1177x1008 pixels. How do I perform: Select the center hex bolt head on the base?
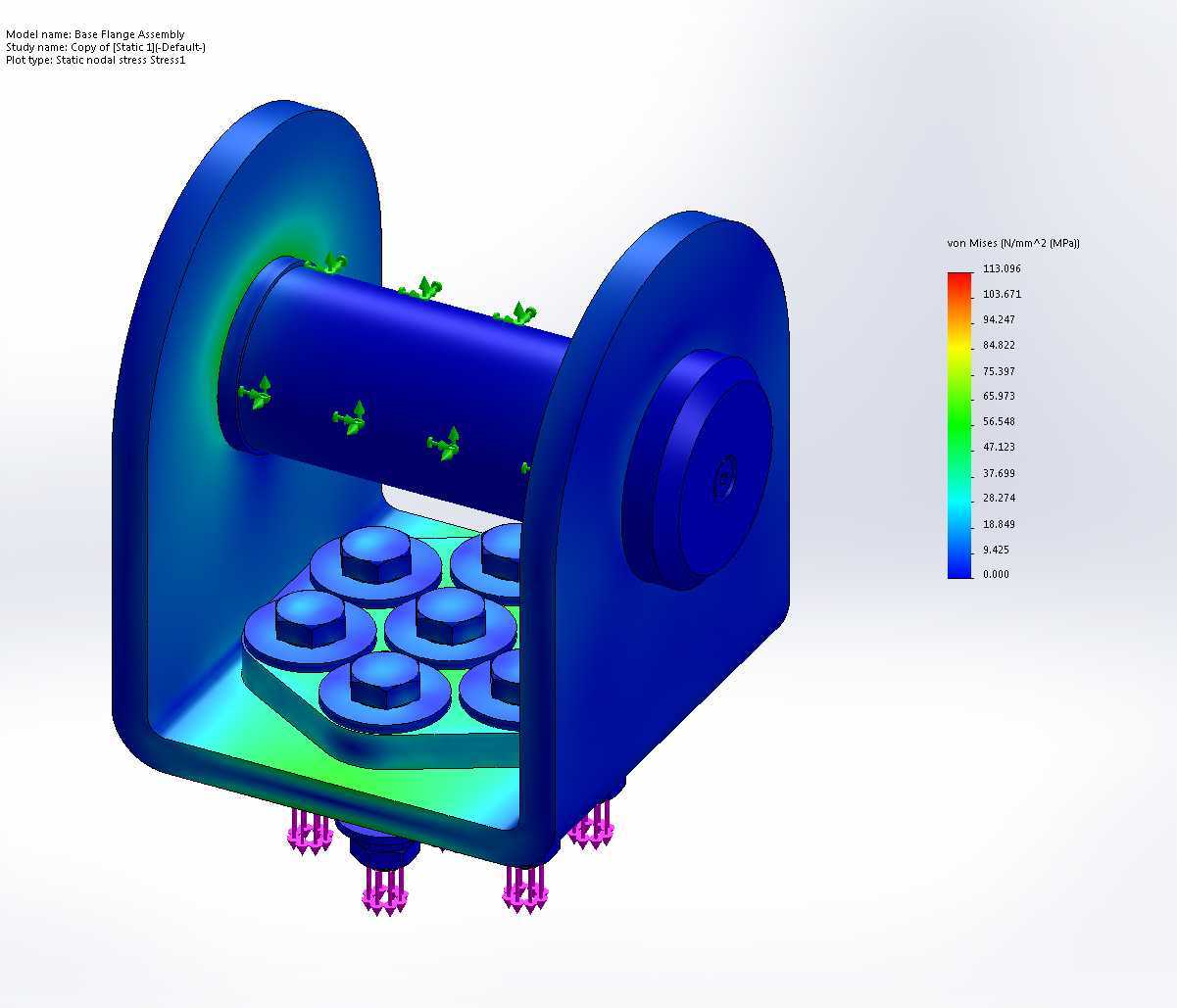click(x=450, y=616)
